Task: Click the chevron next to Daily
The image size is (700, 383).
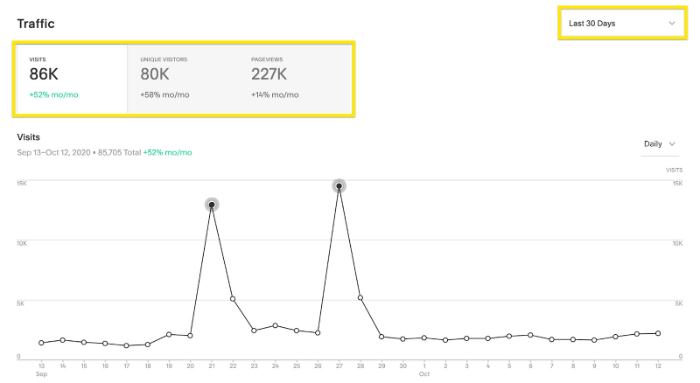Action: click(672, 144)
